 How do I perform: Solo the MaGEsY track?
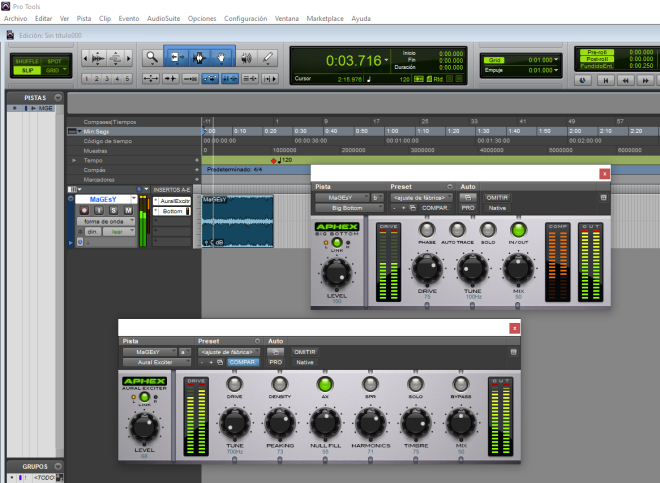113,210
